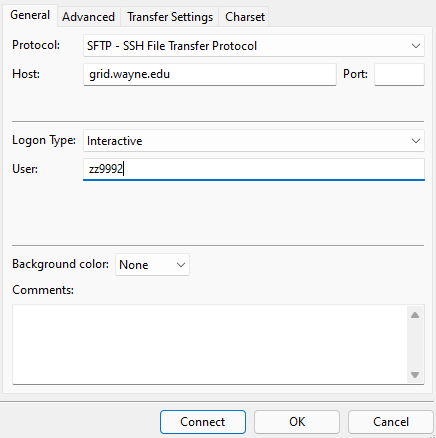
Task: Select the Charset tab
Action: [245, 17]
